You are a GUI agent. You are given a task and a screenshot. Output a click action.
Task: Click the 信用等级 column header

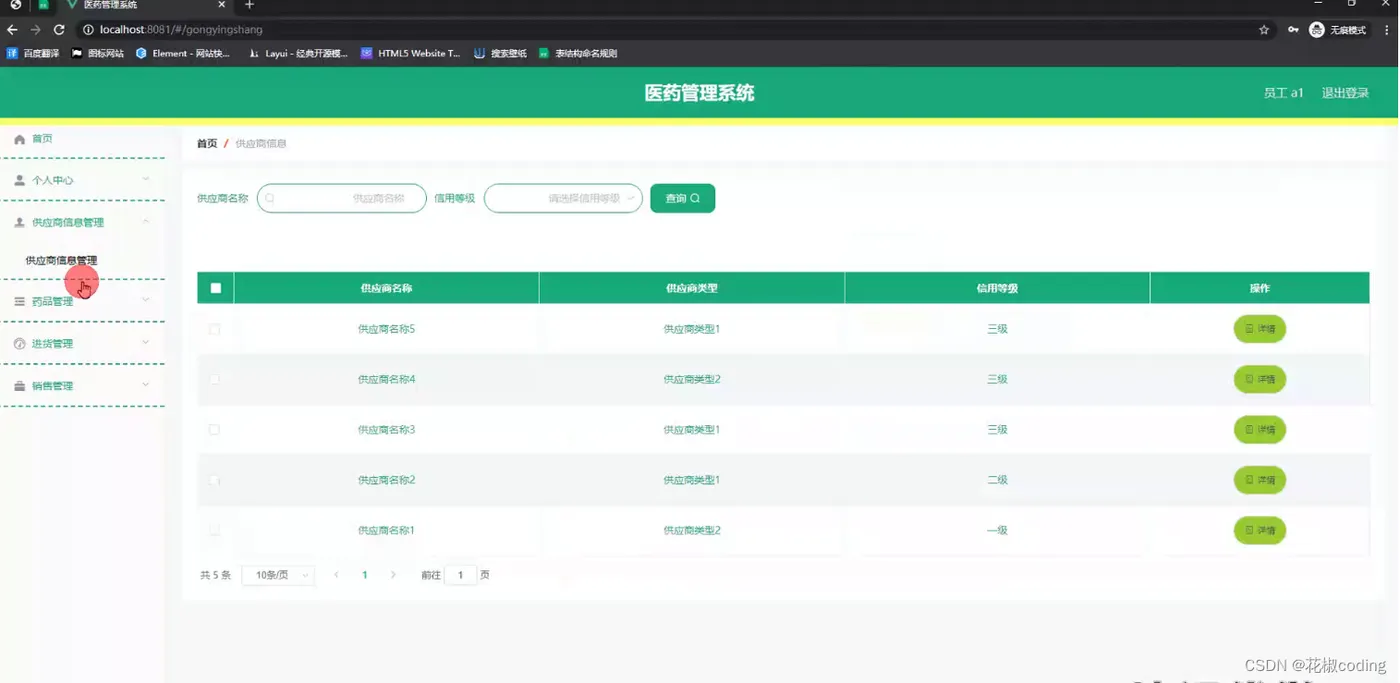tap(997, 288)
